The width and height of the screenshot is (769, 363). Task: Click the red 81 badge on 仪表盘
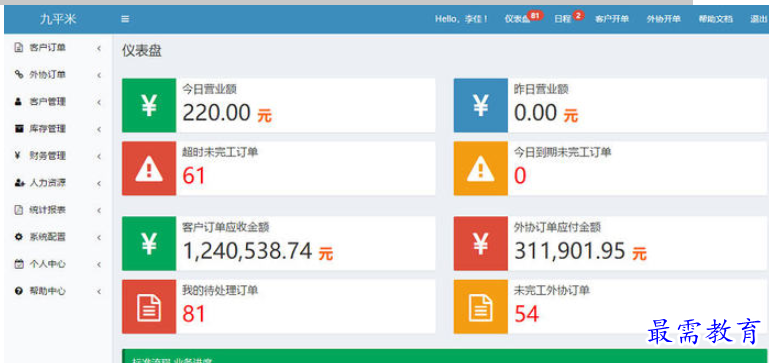click(x=535, y=16)
